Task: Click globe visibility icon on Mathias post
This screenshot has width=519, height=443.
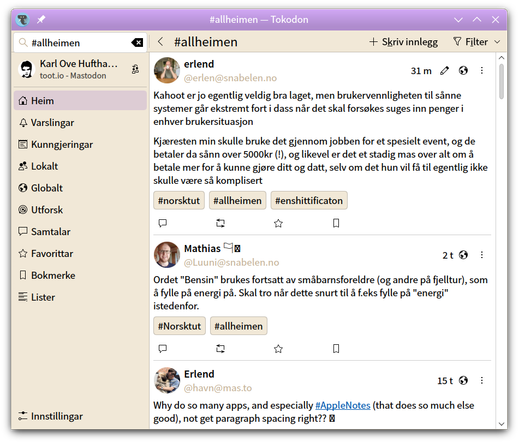Action: coord(463,255)
